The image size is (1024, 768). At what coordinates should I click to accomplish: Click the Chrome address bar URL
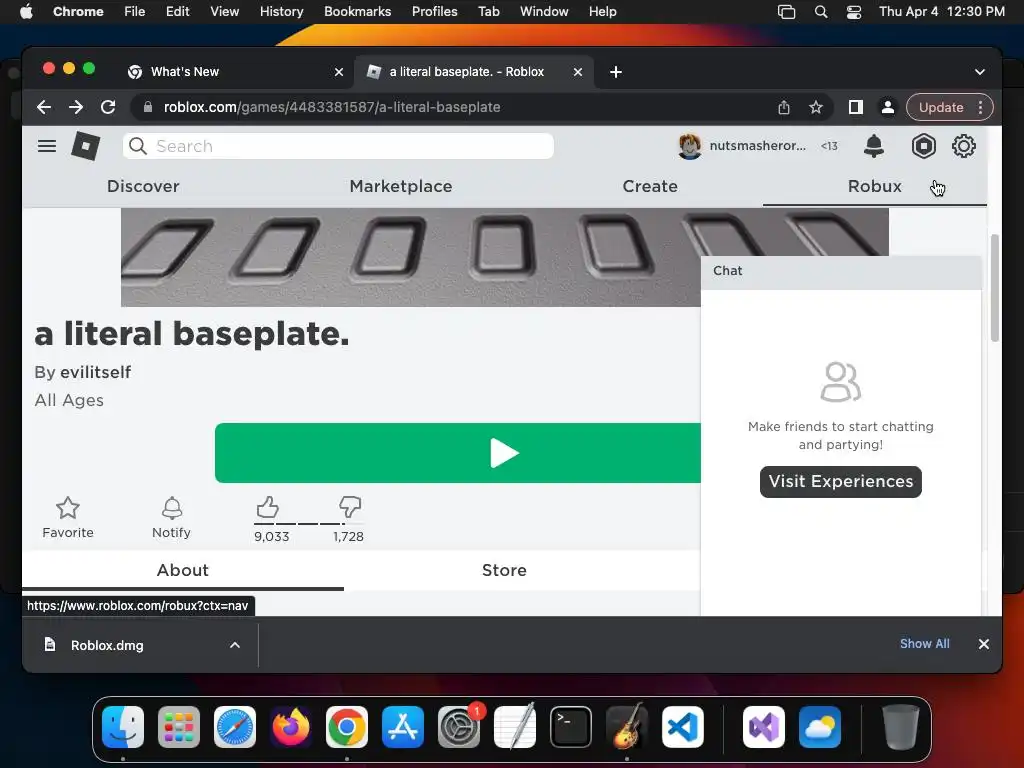[332, 107]
